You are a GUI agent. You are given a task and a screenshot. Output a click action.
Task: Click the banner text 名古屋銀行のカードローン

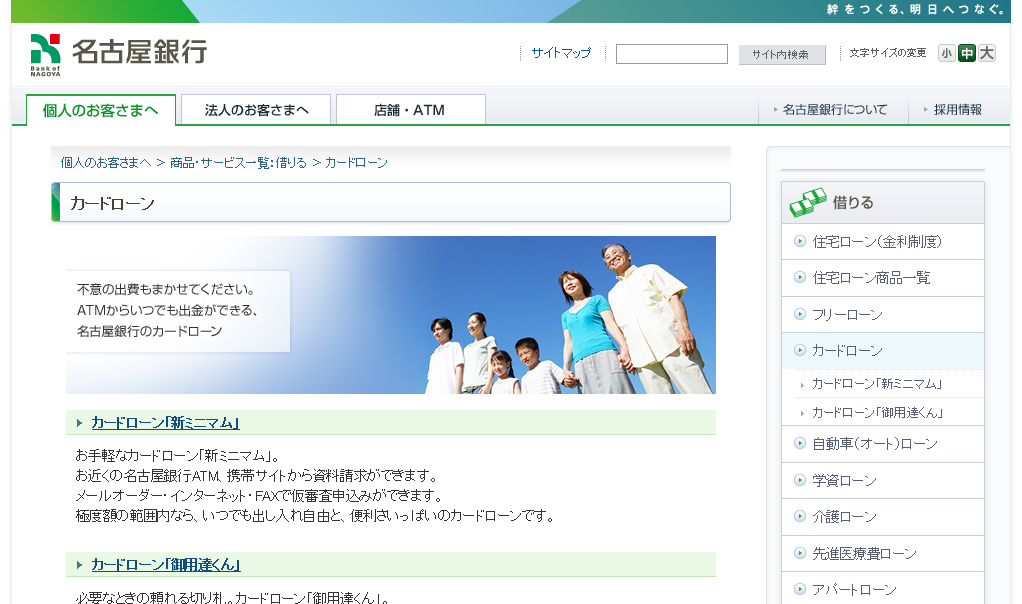[x=149, y=331]
